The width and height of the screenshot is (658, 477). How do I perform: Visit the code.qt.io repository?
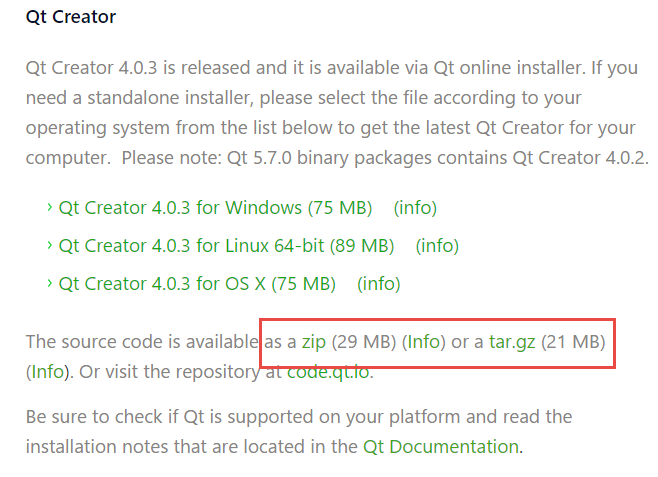[328, 372]
